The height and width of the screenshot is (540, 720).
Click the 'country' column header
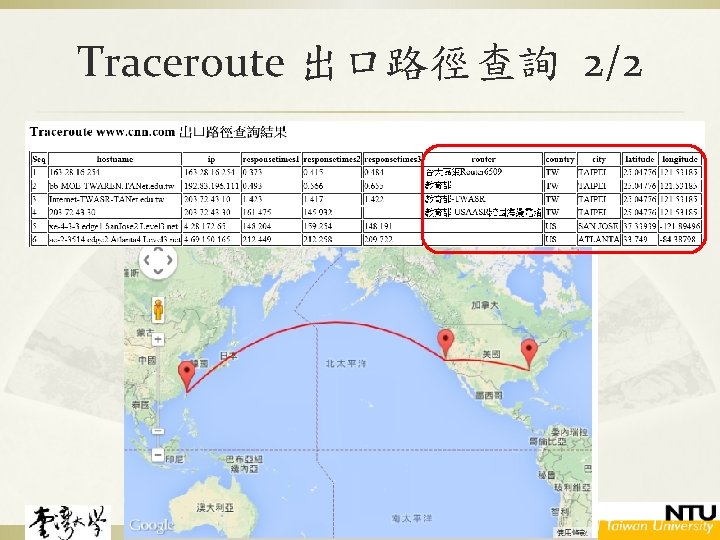[x=560, y=159]
